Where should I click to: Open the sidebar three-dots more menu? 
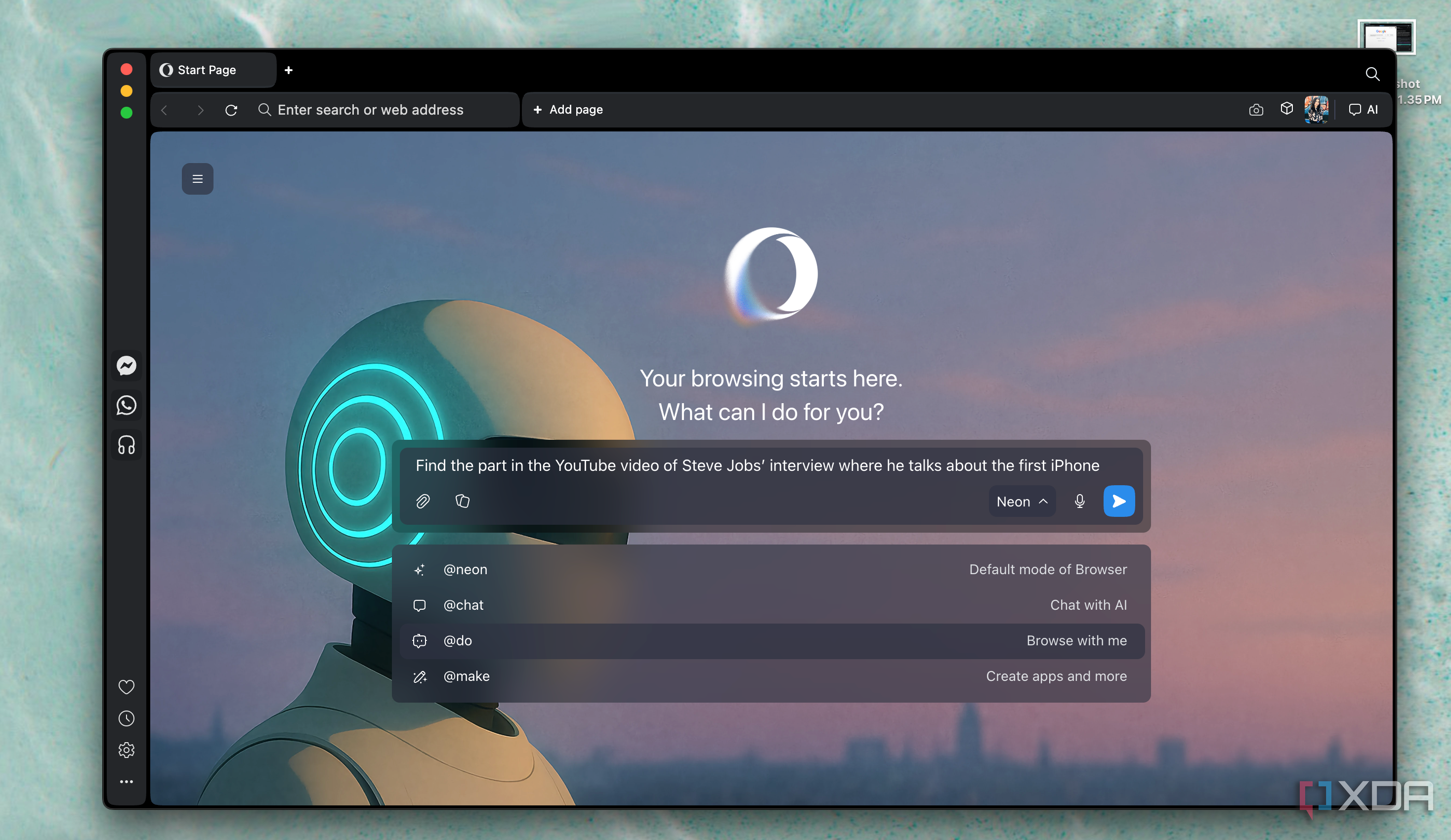pos(126,781)
